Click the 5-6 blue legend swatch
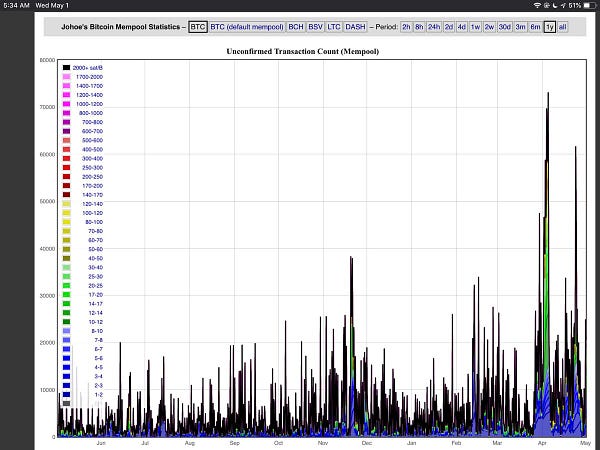This screenshot has height=450, width=600. (x=67, y=359)
